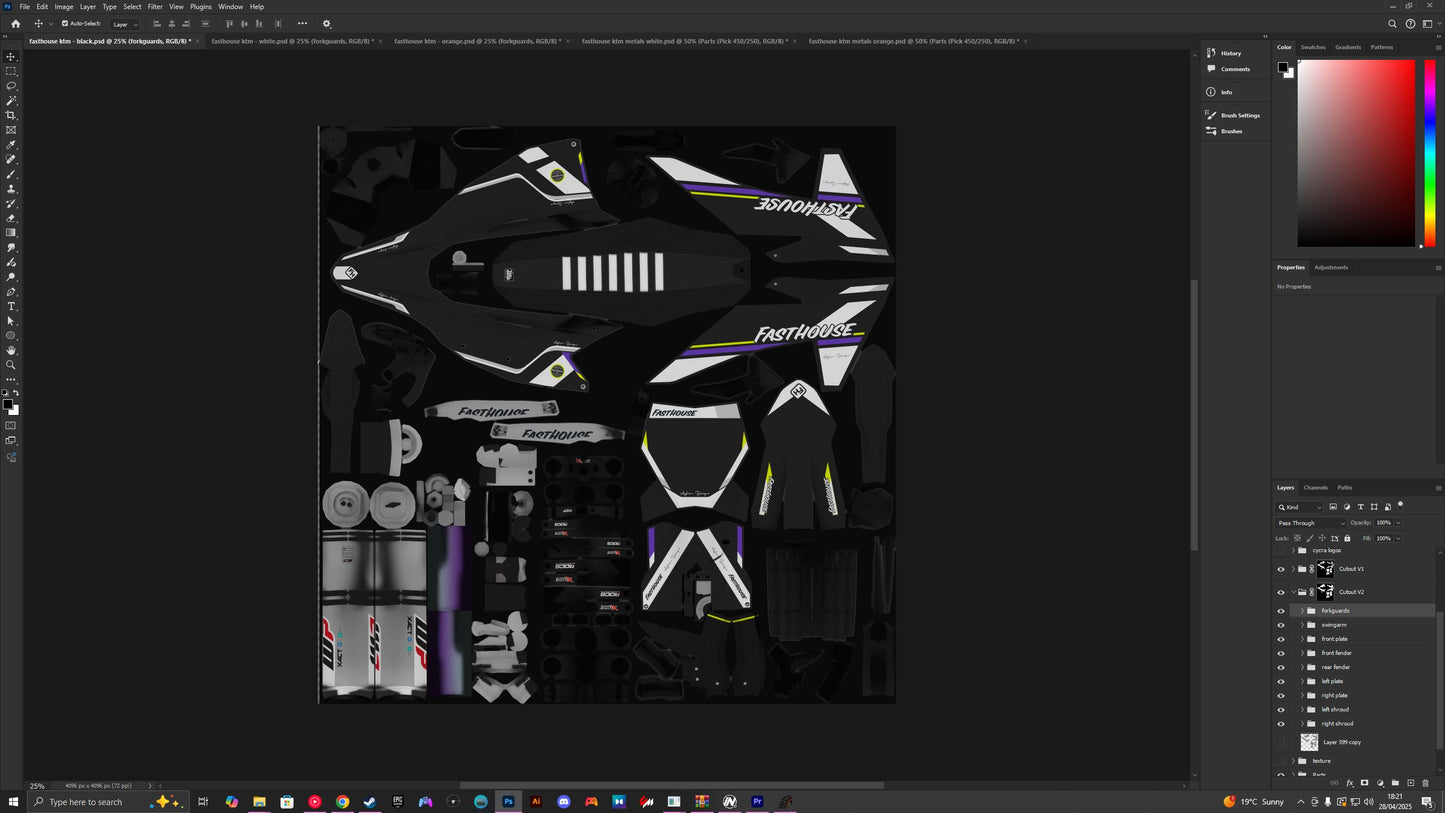Toggle visibility of the swingarm layer
This screenshot has height=813, width=1445.
pyautogui.click(x=1281, y=624)
